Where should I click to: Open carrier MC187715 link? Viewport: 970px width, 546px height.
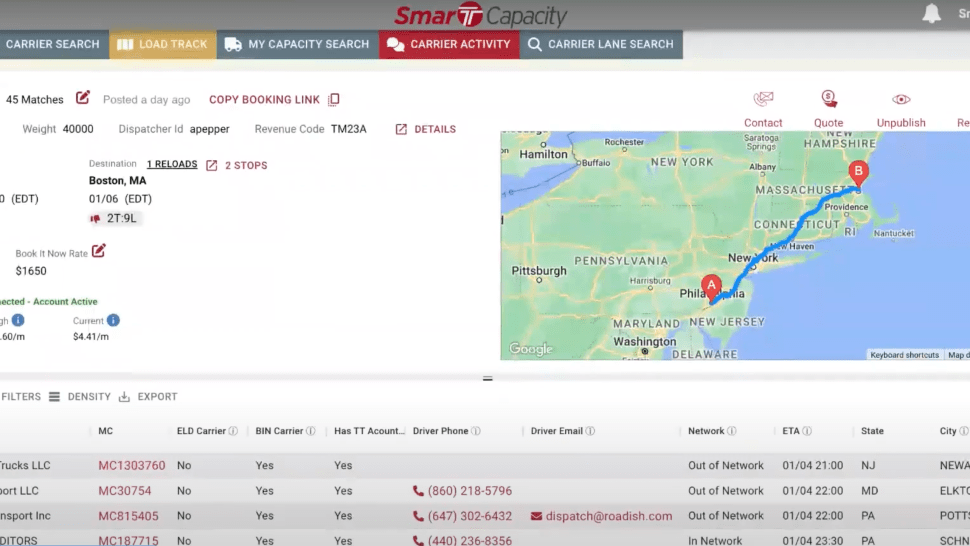click(128, 540)
